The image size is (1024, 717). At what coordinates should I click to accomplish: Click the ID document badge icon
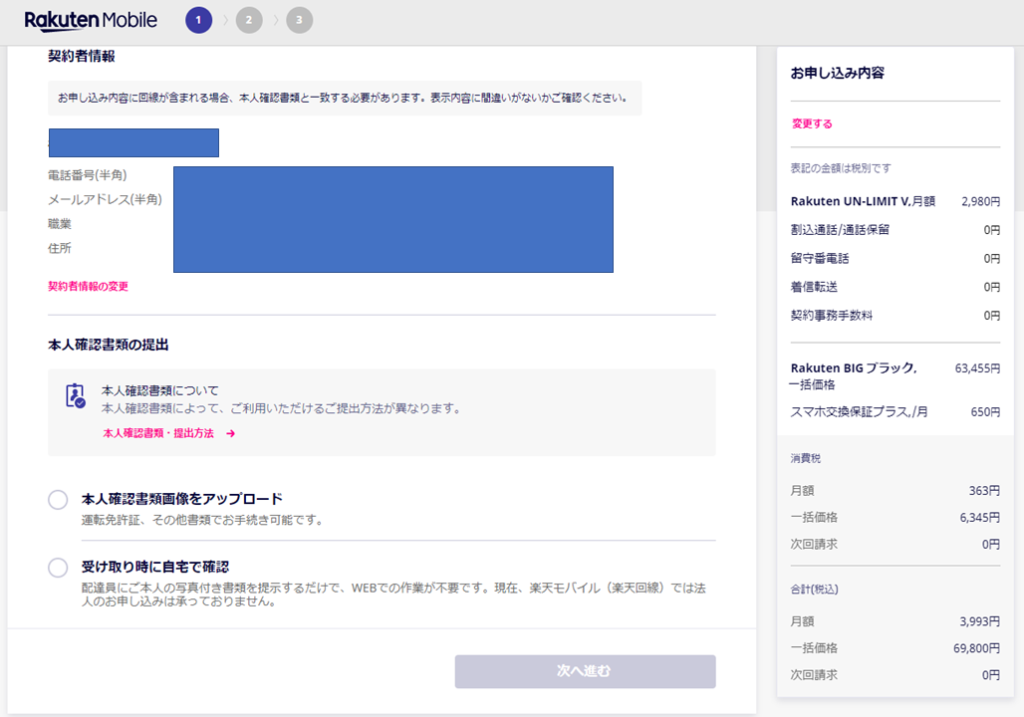click(x=76, y=396)
